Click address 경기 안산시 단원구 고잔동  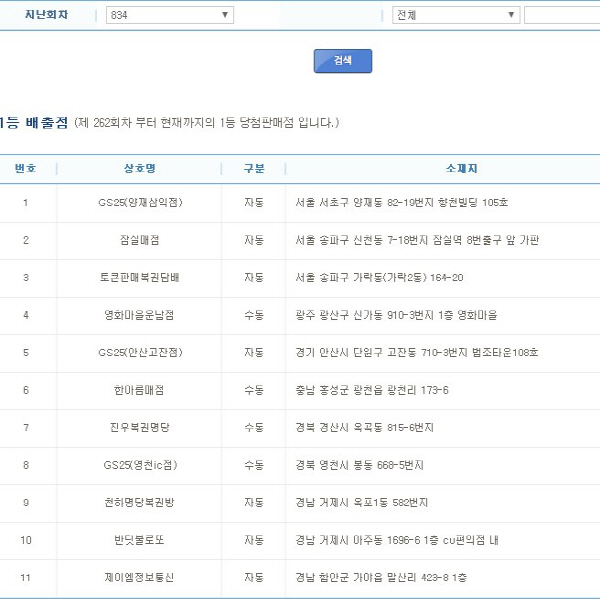pyautogui.click(x=355, y=352)
